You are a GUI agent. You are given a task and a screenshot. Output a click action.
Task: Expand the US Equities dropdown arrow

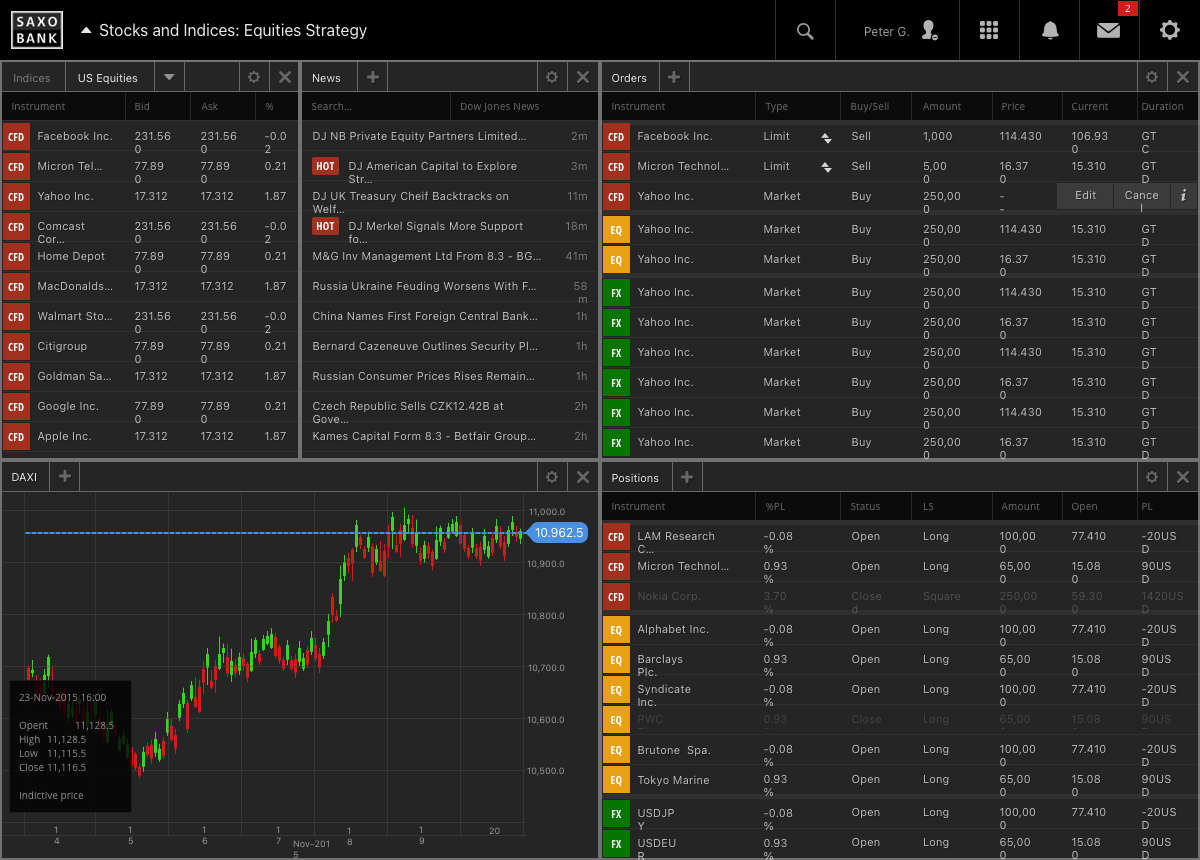[169, 77]
